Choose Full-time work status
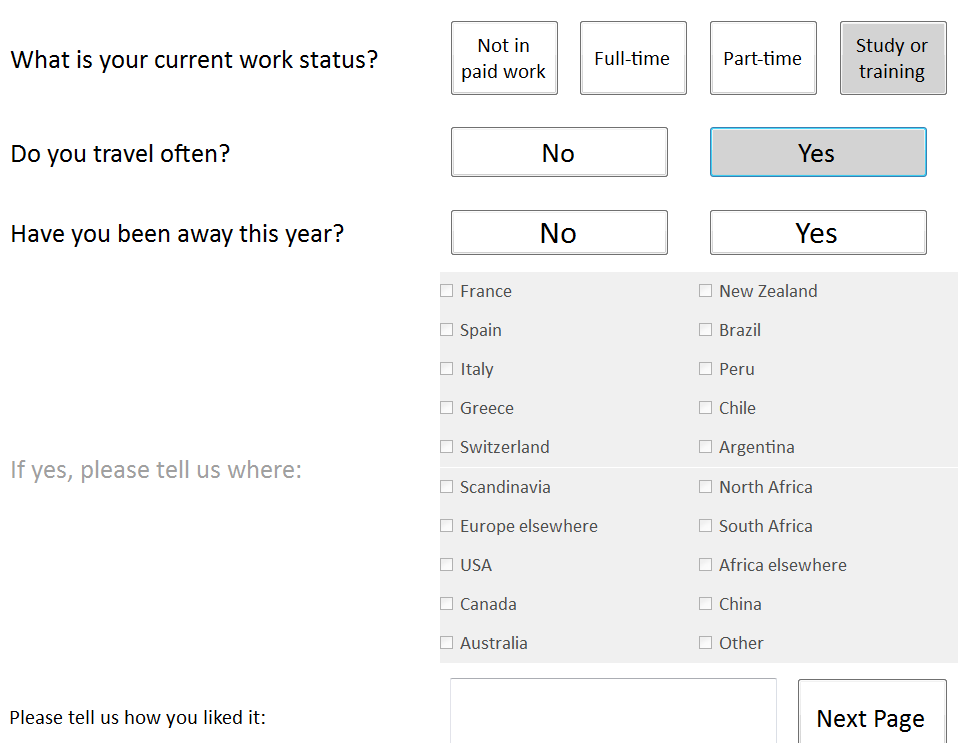This screenshot has width=978, height=743. click(633, 59)
